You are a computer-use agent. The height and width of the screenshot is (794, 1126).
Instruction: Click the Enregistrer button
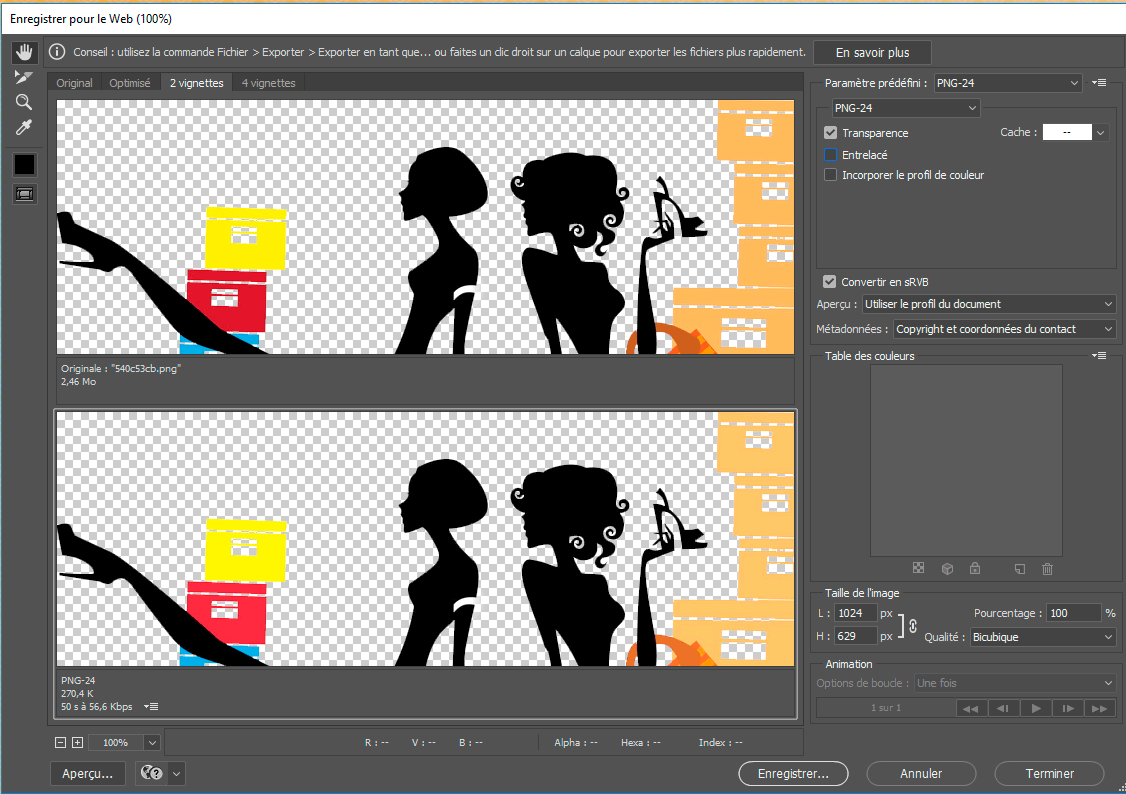tap(793, 773)
